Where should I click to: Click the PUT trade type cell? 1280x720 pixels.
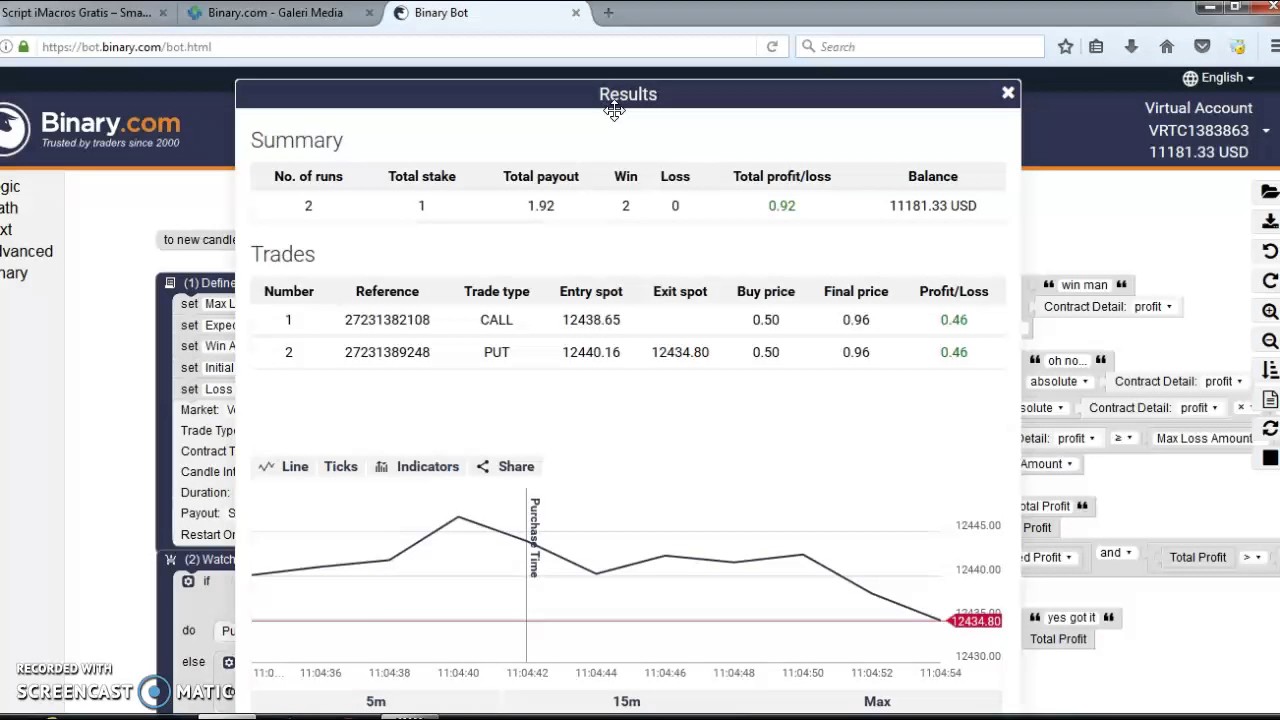click(496, 352)
